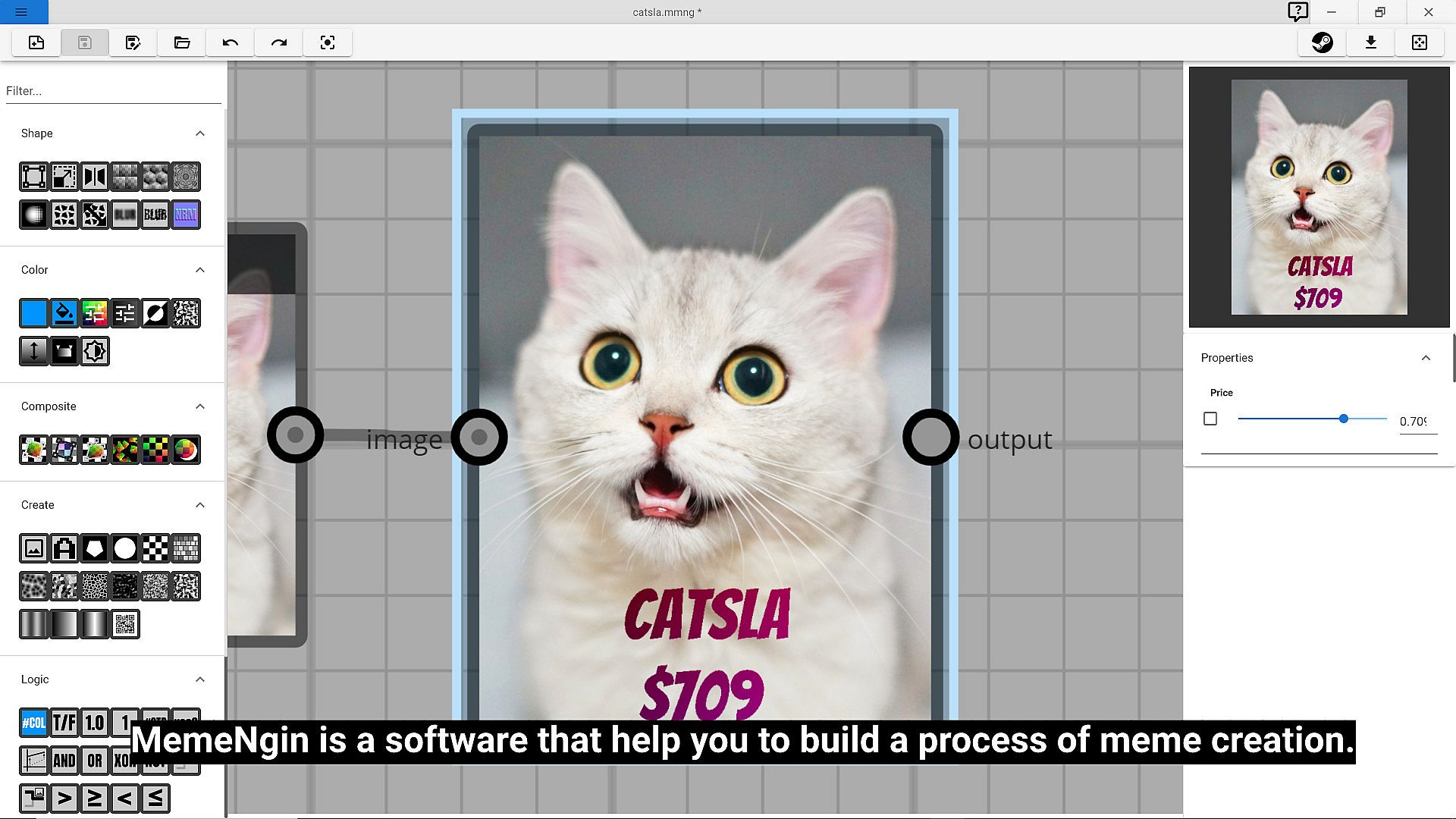Click the open folder icon
Viewport: 1456px width, 819px height.
(x=182, y=42)
